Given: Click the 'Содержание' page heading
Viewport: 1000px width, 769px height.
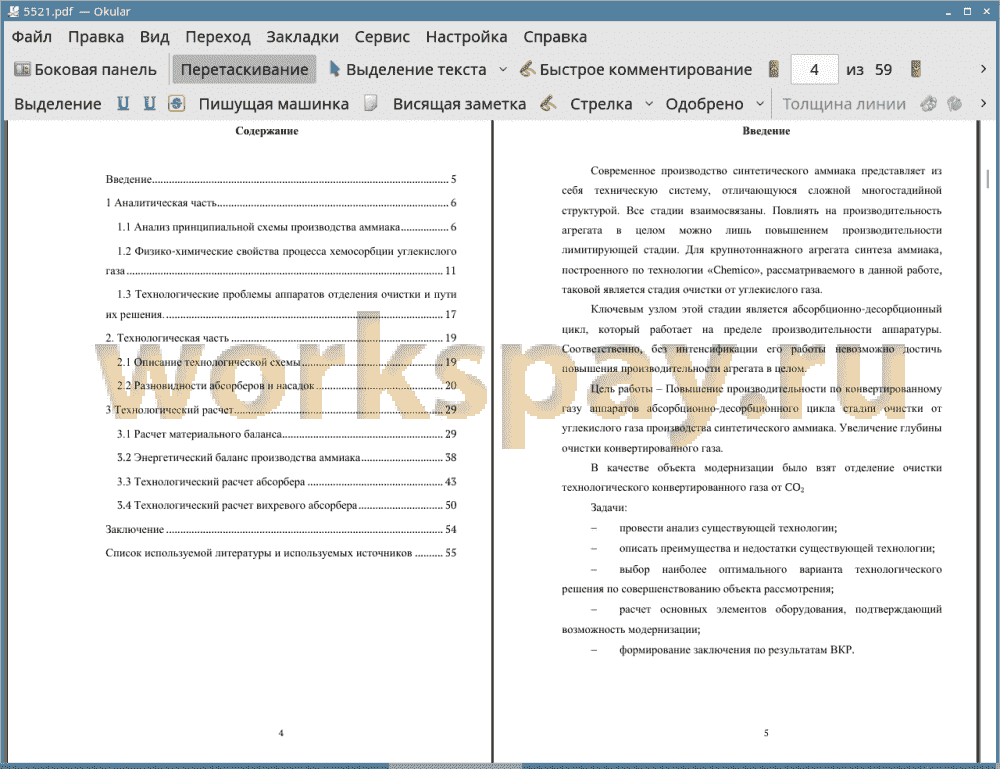Looking at the screenshot, I should (267, 131).
